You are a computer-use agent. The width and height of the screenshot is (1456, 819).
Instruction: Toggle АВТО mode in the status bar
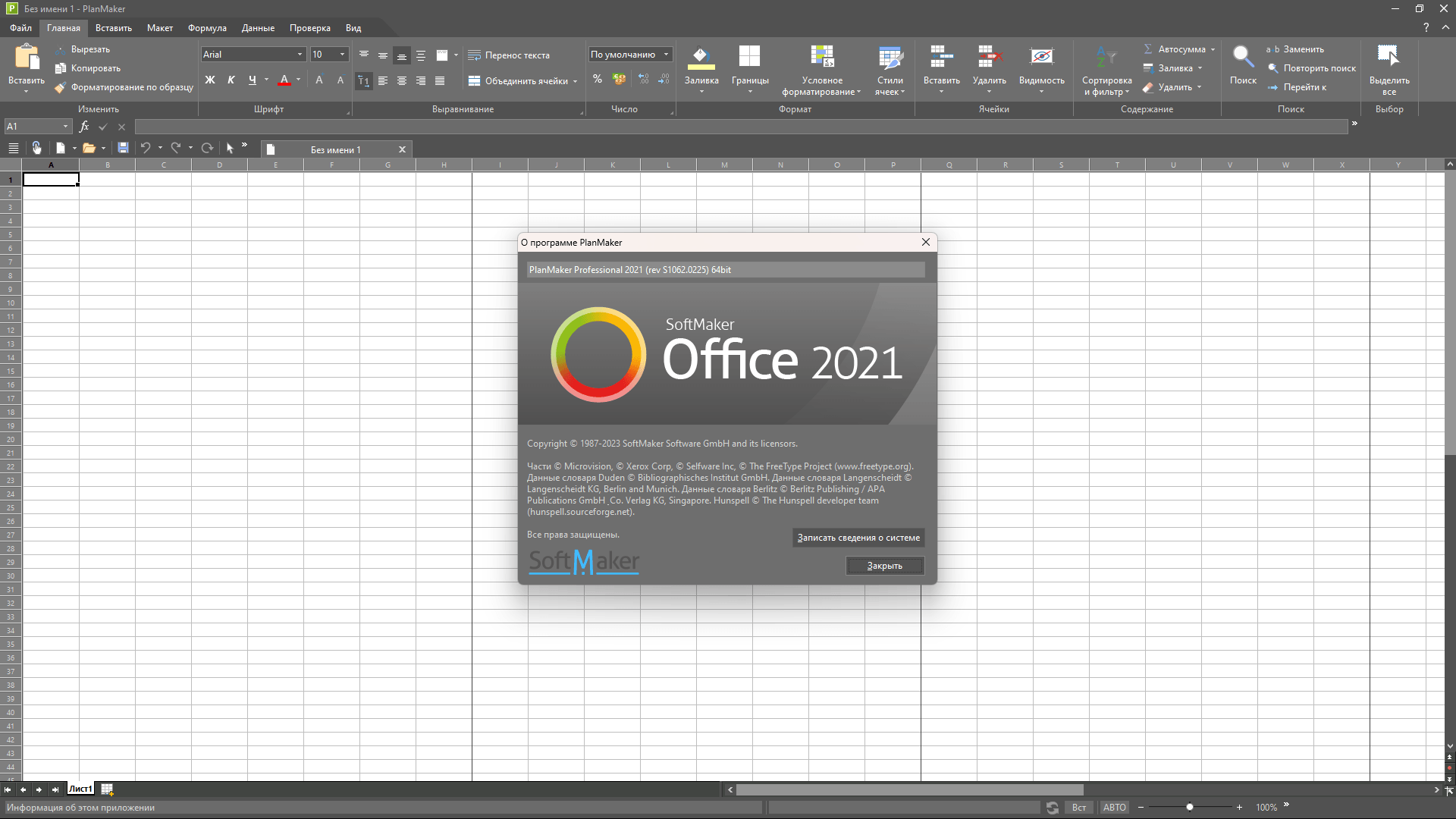click(x=1114, y=808)
